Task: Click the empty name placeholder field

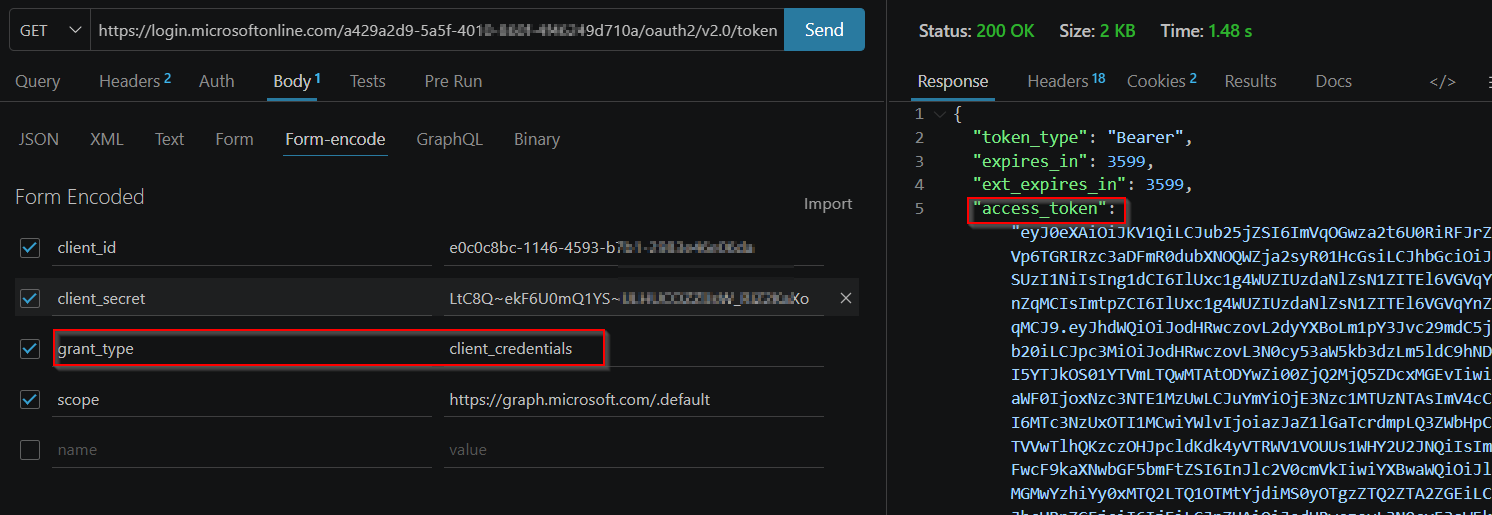Action: pos(242,450)
